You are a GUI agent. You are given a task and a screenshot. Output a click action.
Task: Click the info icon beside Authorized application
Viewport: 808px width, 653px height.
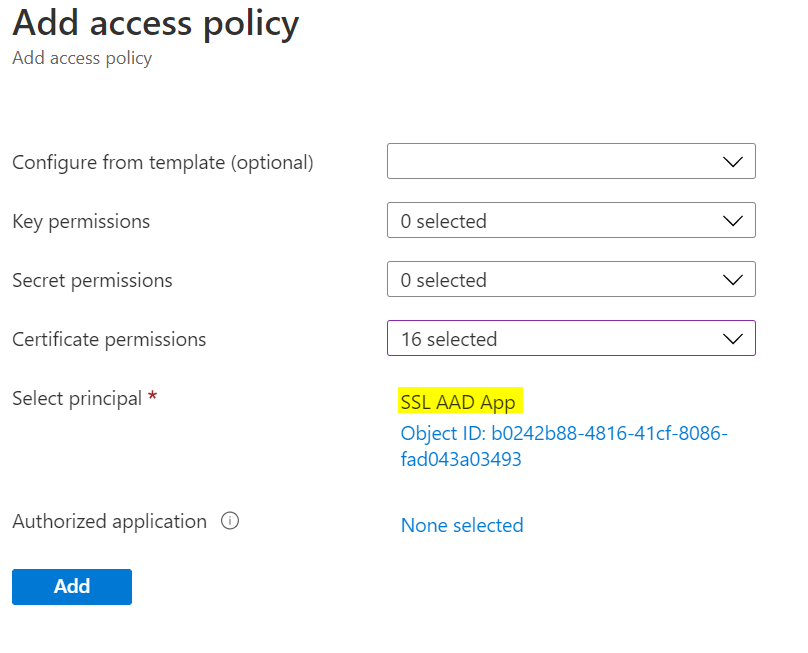point(230,521)
